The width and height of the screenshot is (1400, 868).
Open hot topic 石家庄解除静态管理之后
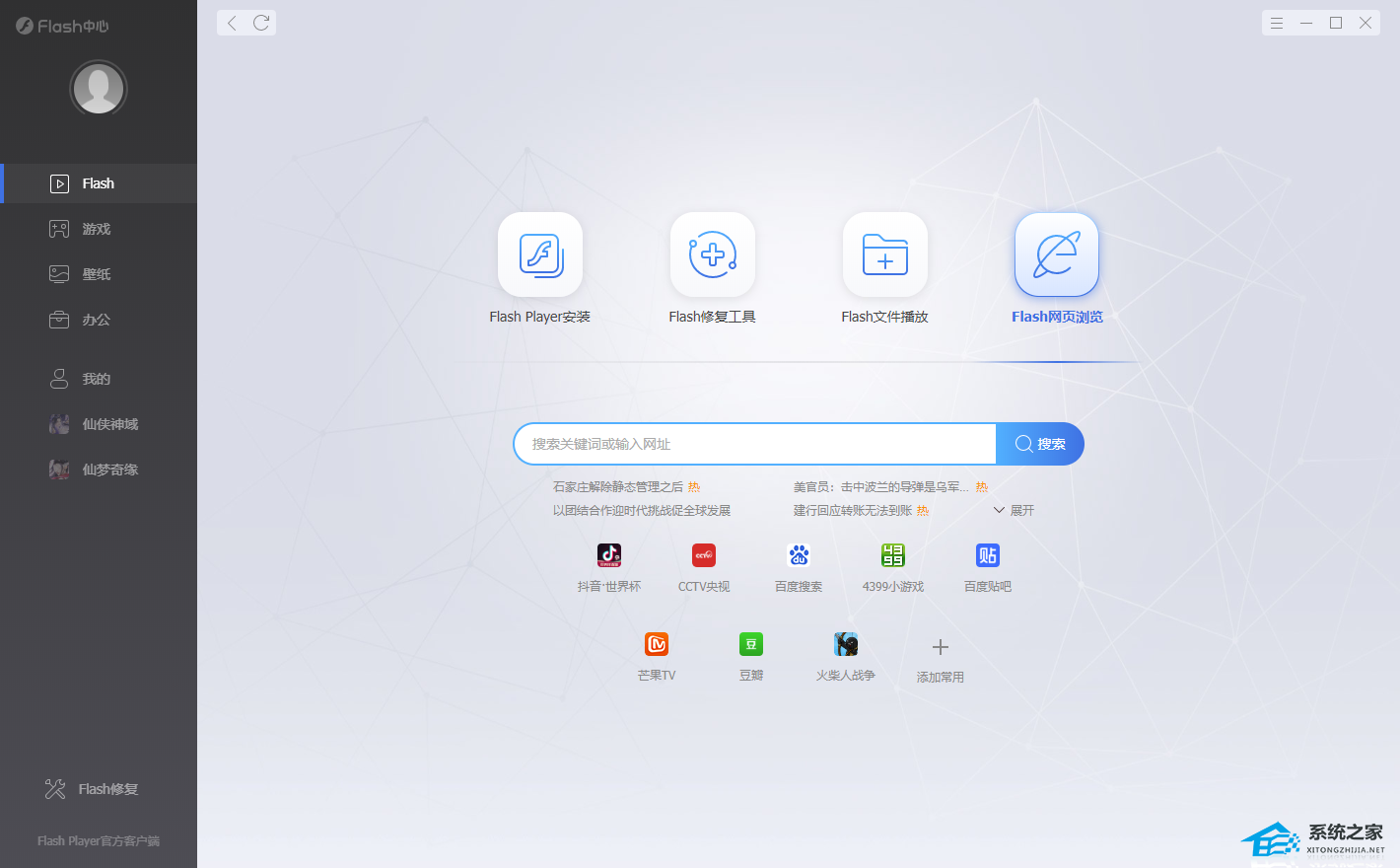click(618, 486)
